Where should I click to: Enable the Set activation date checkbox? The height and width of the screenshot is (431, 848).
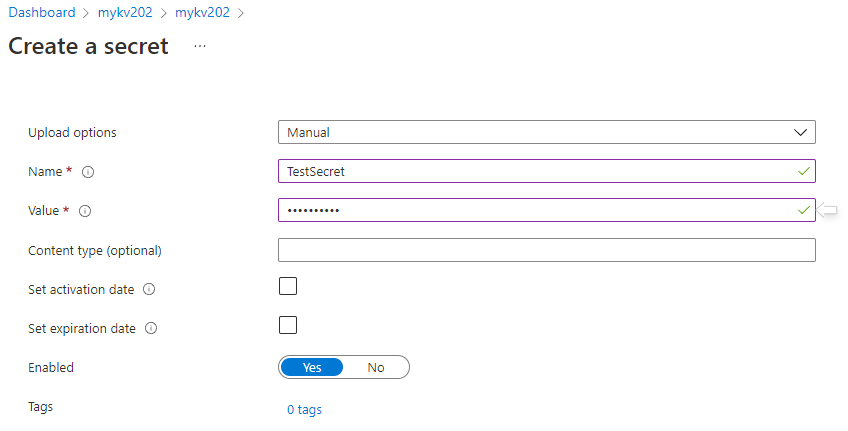288,286
